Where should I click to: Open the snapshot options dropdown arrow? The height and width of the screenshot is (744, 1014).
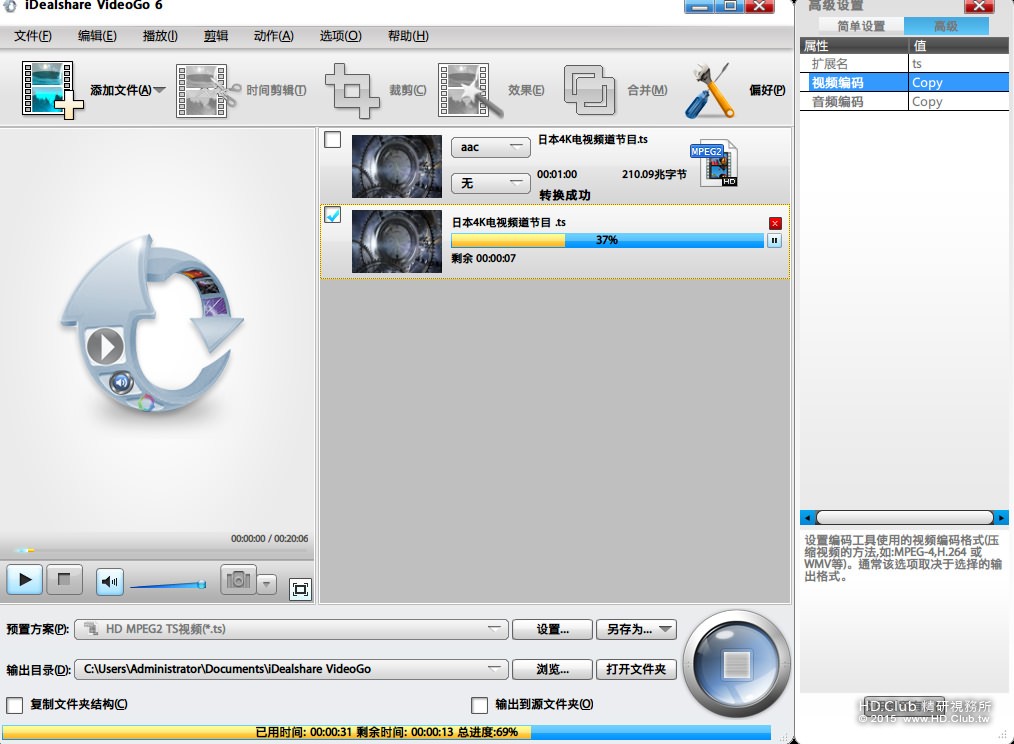click(266, 584)
